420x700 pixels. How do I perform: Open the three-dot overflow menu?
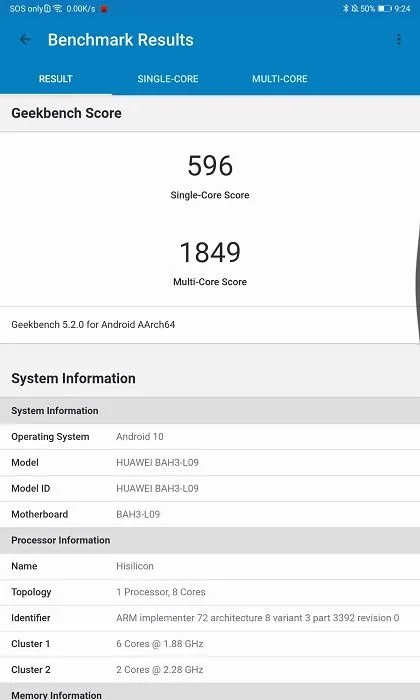click(399, 40)
